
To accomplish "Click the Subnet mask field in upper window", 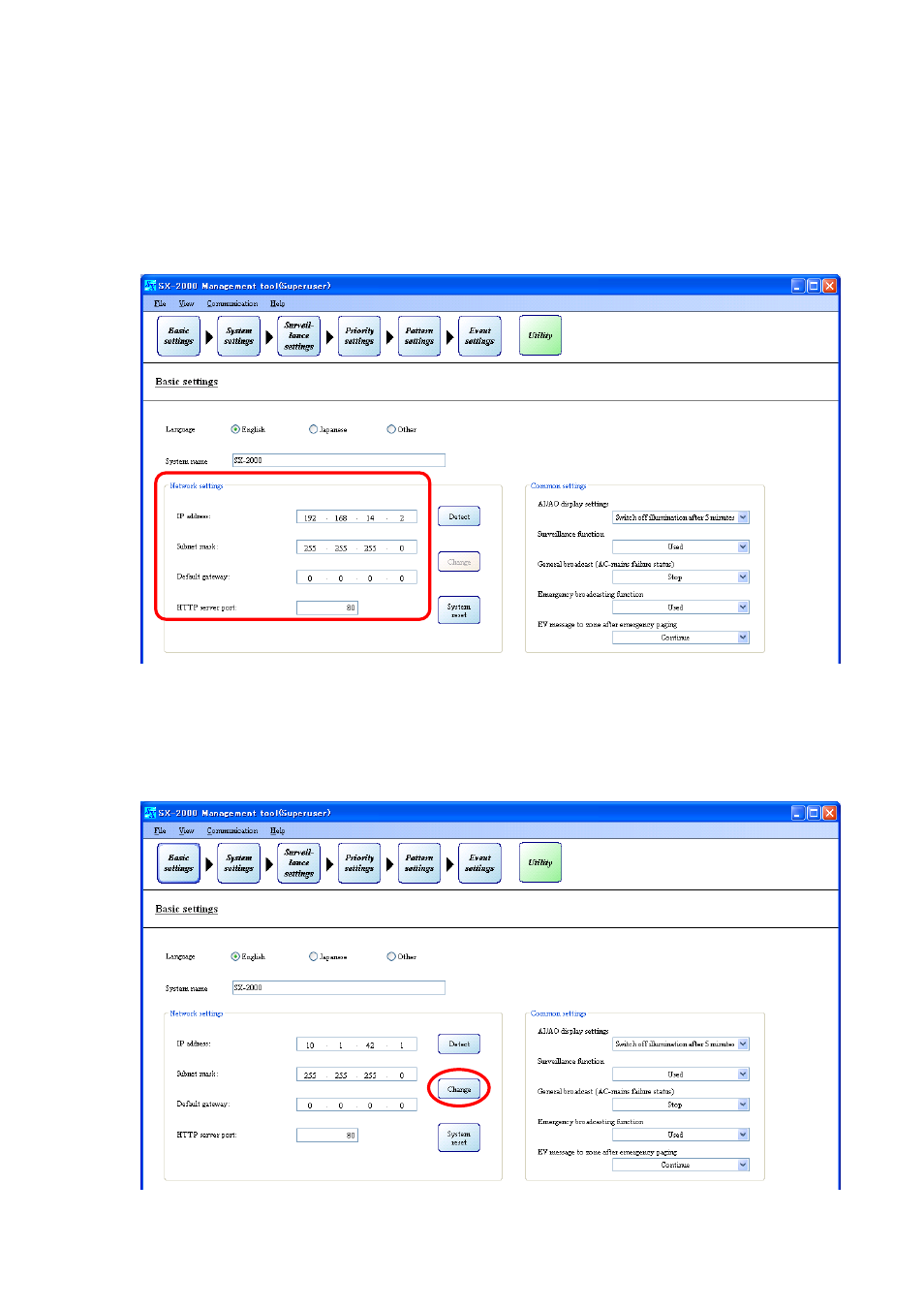I will coord(356,547).
